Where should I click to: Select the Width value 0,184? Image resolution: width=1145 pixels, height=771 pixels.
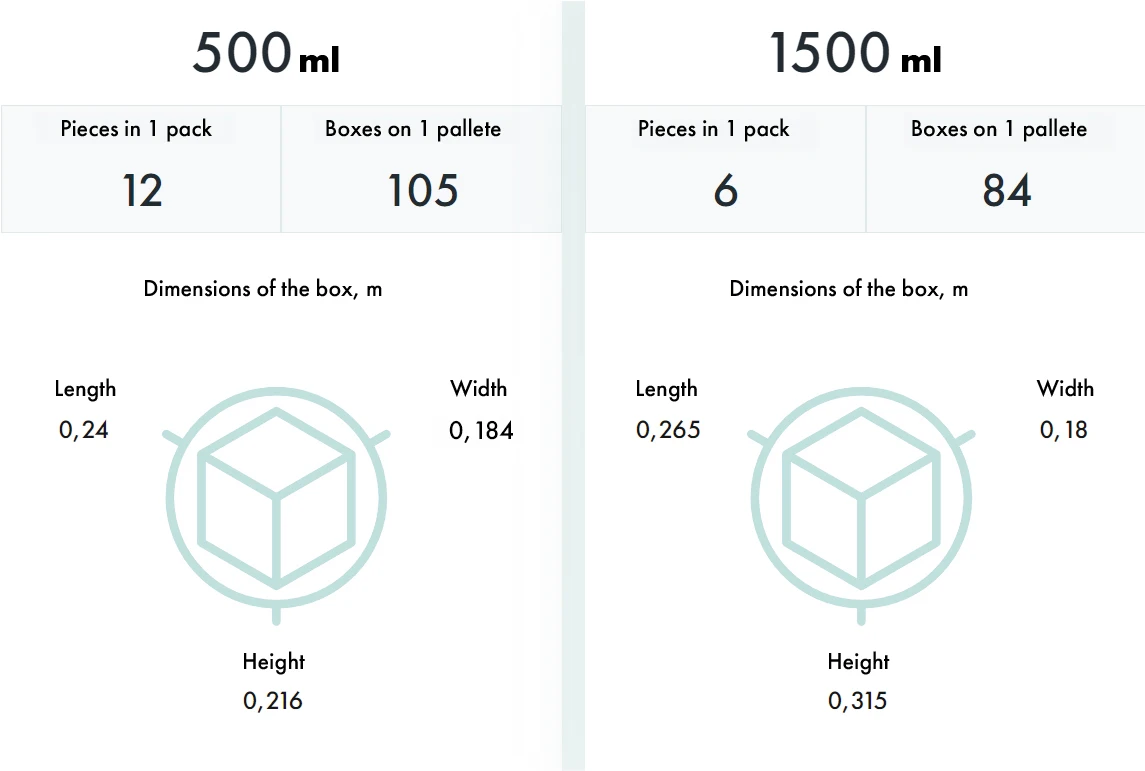(x=481, y=430)
